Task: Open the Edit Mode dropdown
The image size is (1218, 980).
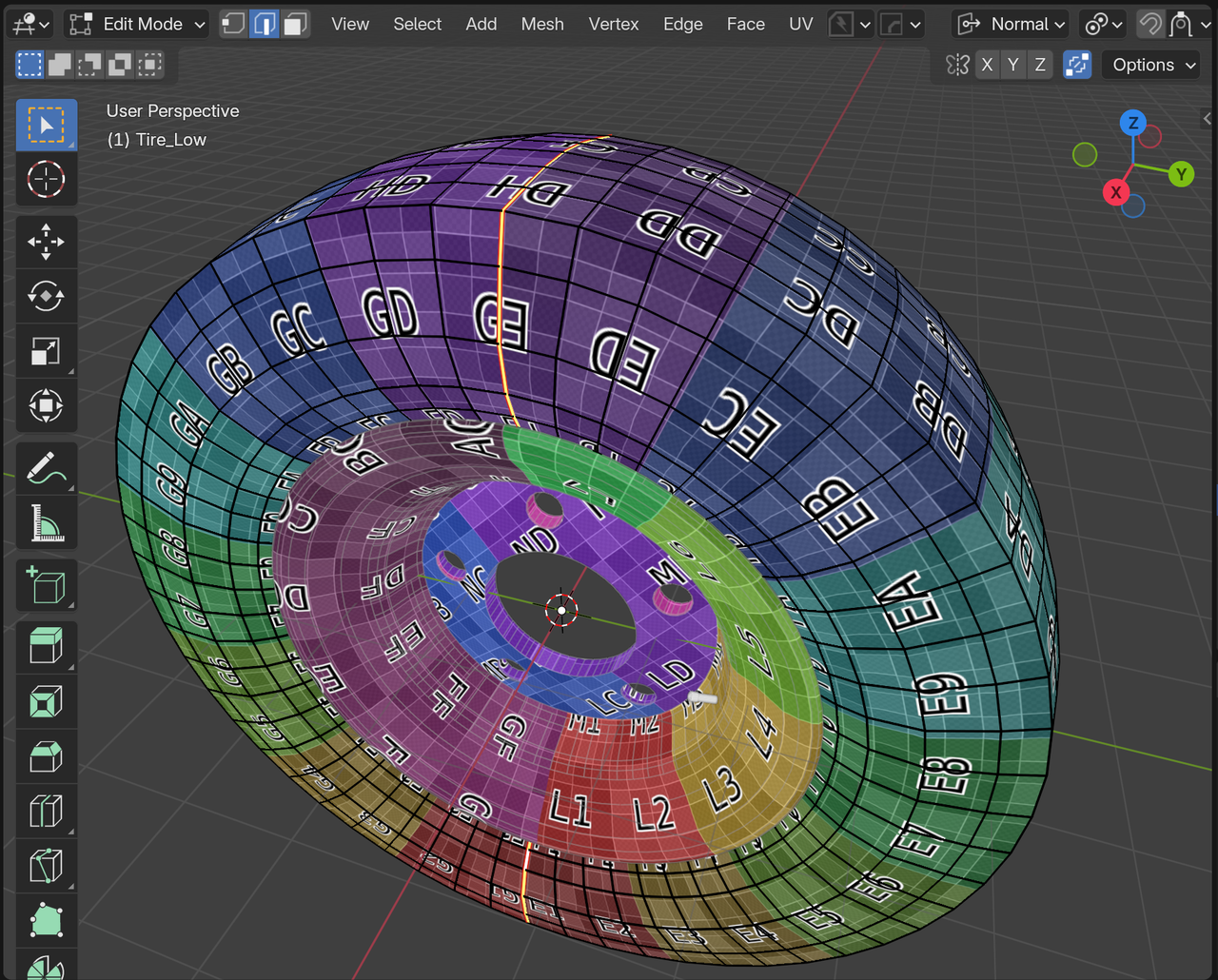Action: (x=138, y=24)
